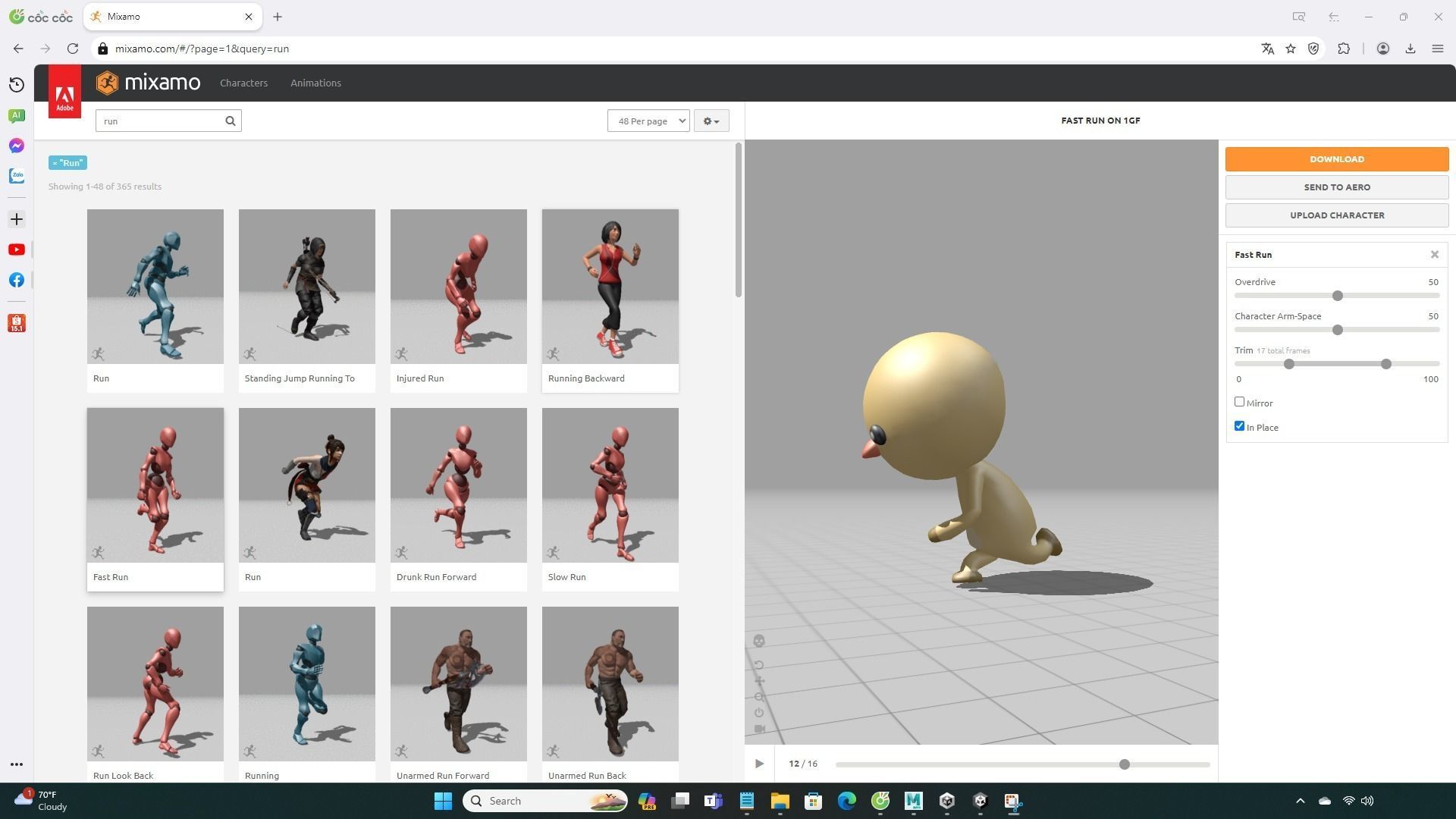Bookmark this page with star icon
1456x819 pixels.
pos(1291,49)
